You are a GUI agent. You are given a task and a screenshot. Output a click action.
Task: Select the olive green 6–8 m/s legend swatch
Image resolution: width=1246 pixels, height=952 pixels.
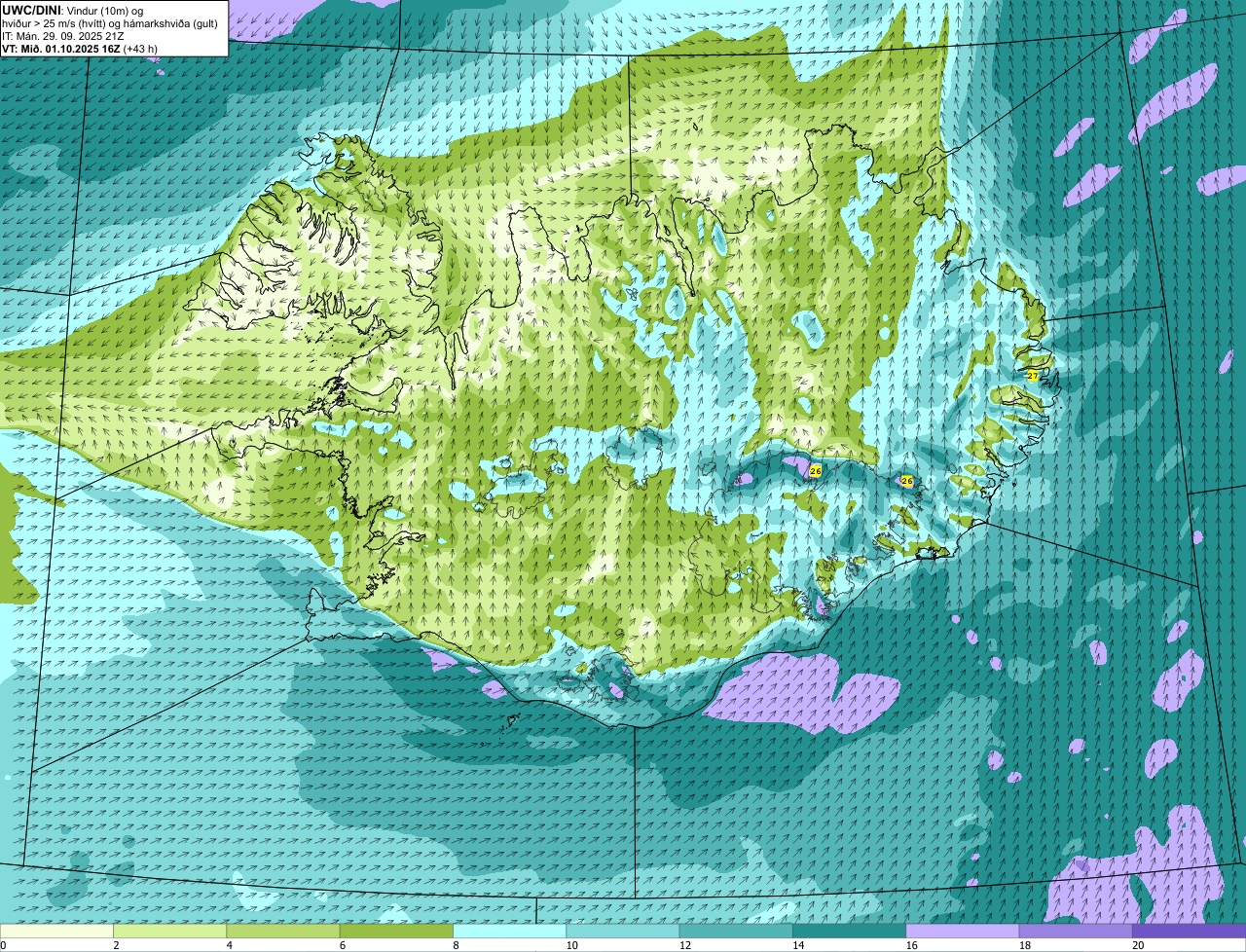(x=396, y=931)
